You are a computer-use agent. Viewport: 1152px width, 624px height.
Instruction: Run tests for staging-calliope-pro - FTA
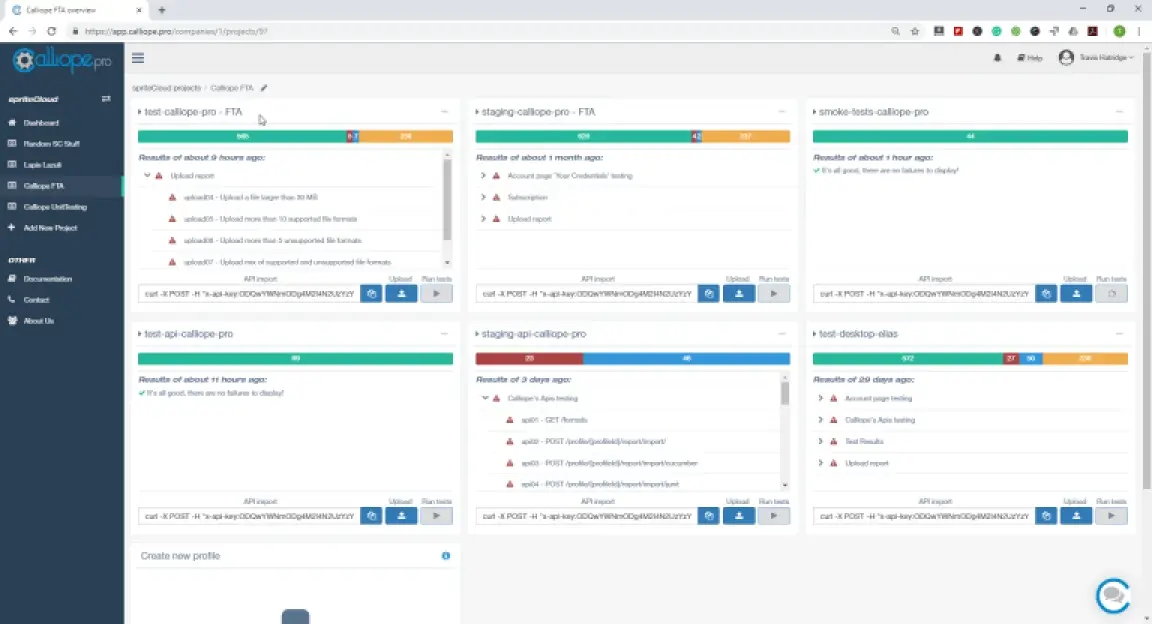coord(774,294)
